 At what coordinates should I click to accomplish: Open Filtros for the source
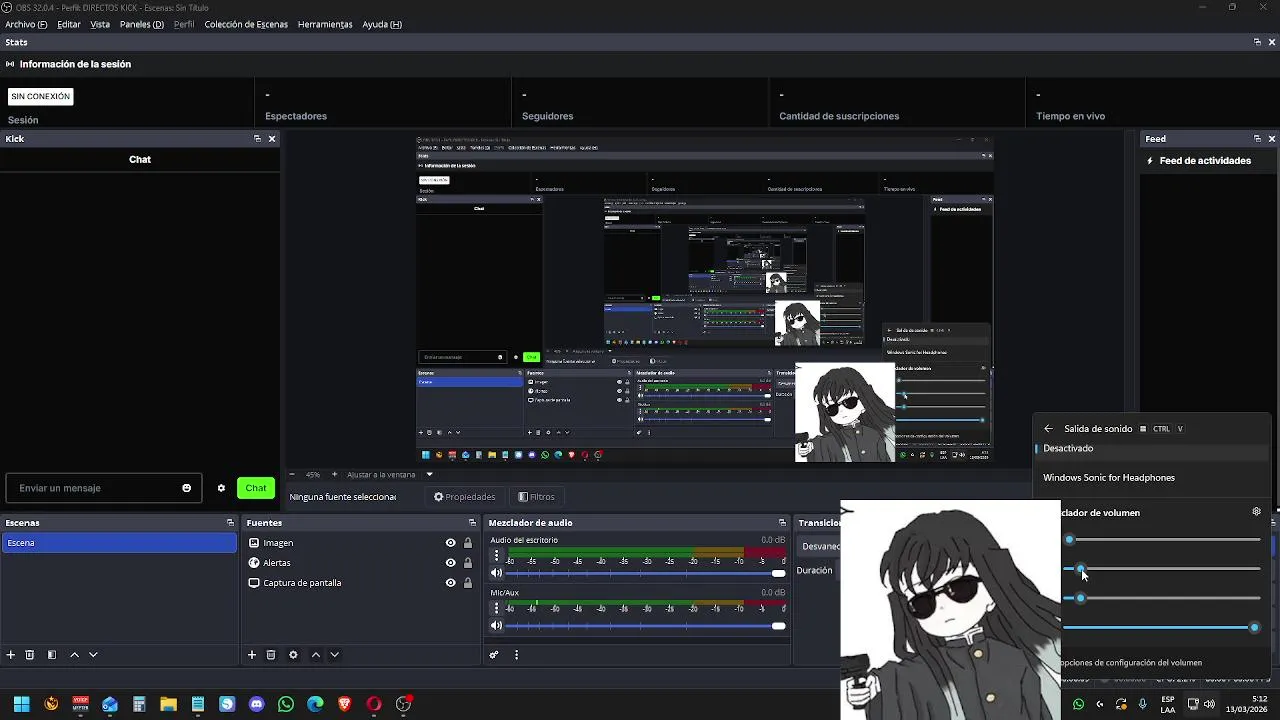(536, 497)
